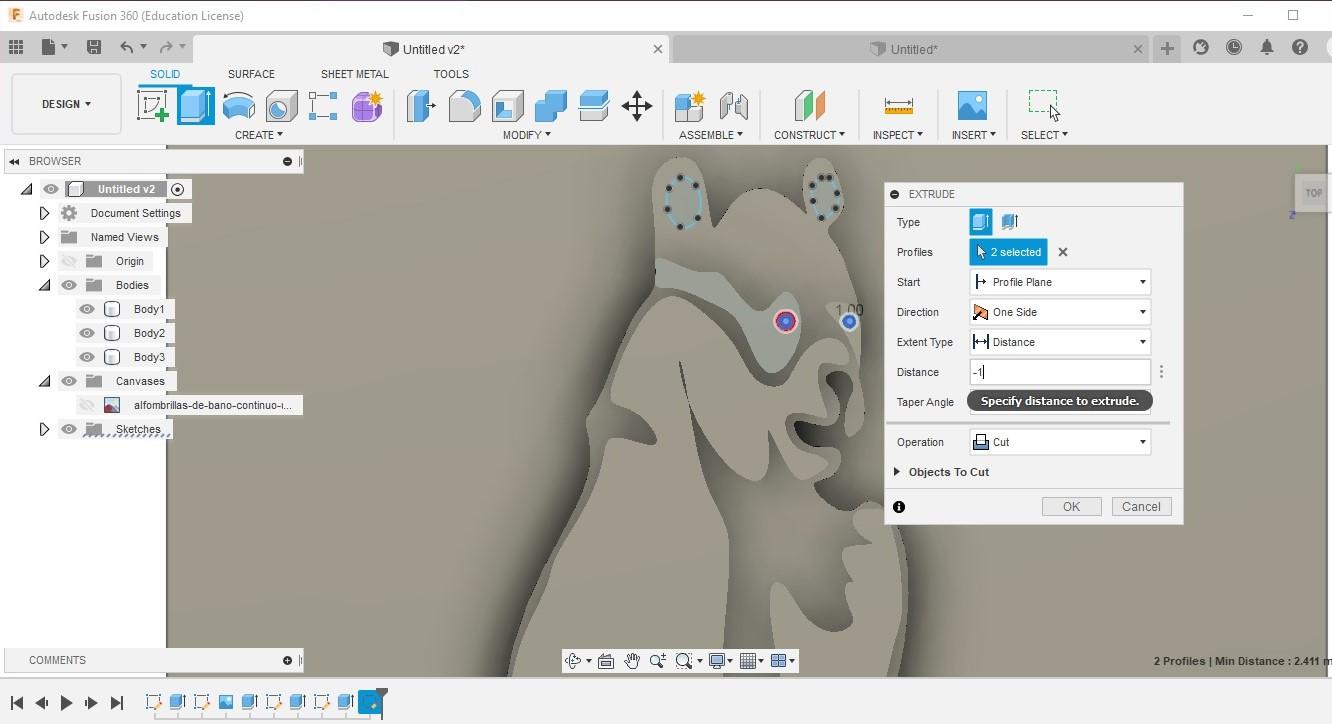Open the TOOLS tab
The width and height of the screenshot is (1332, 724).
[451, 74]
